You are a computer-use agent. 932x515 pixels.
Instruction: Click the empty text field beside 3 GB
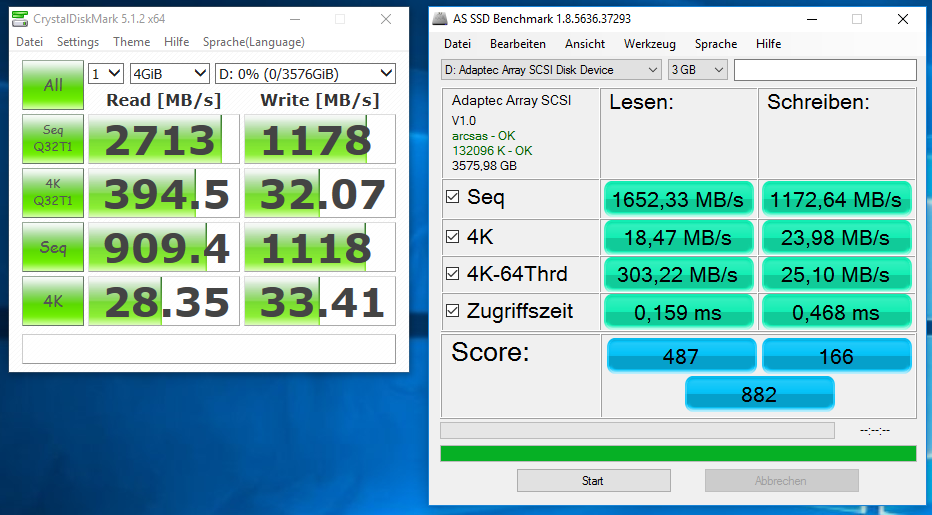click(x=825, y=70)
